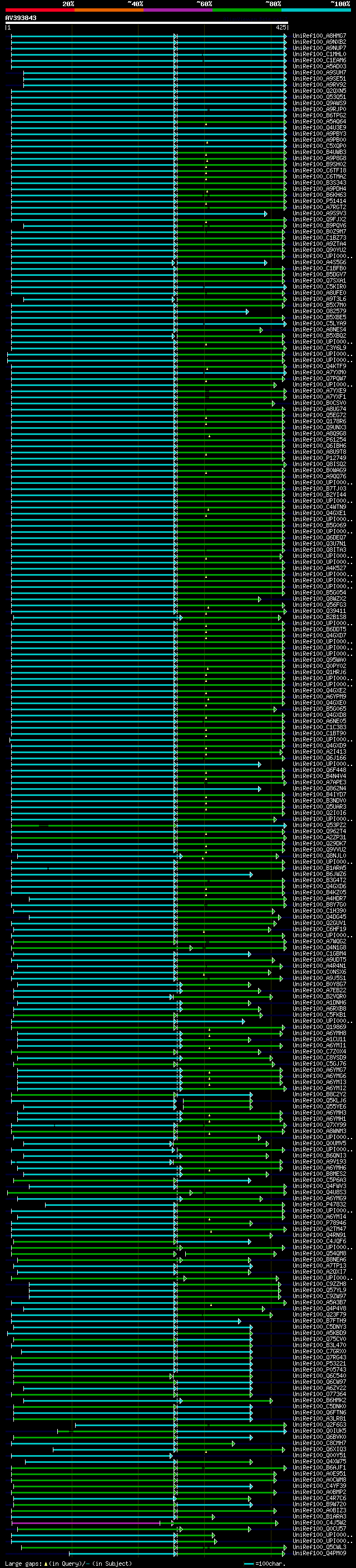Select the label UniRef100_A8NES4
The image size is (356, 1568).
click(x=319, y=329)
